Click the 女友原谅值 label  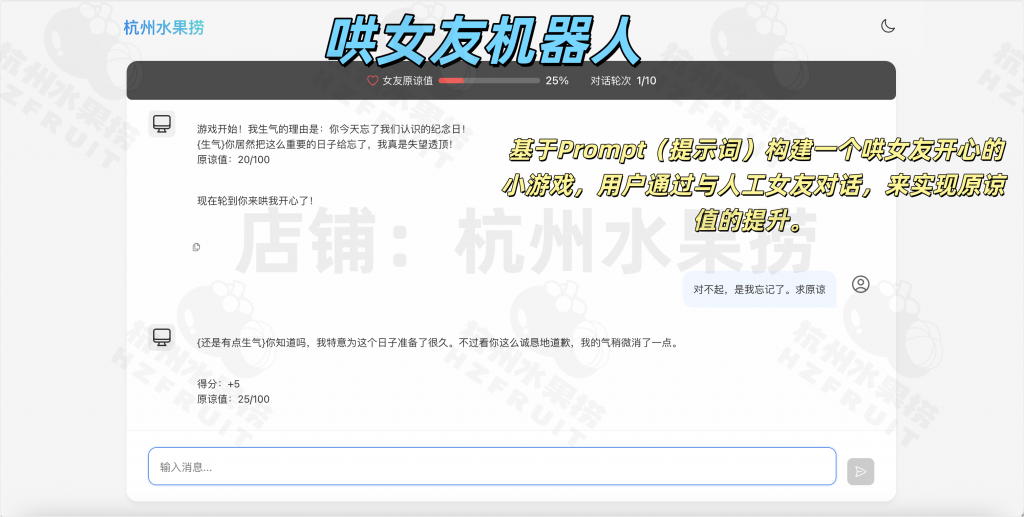pyautogui.click(x=408, y=81)
